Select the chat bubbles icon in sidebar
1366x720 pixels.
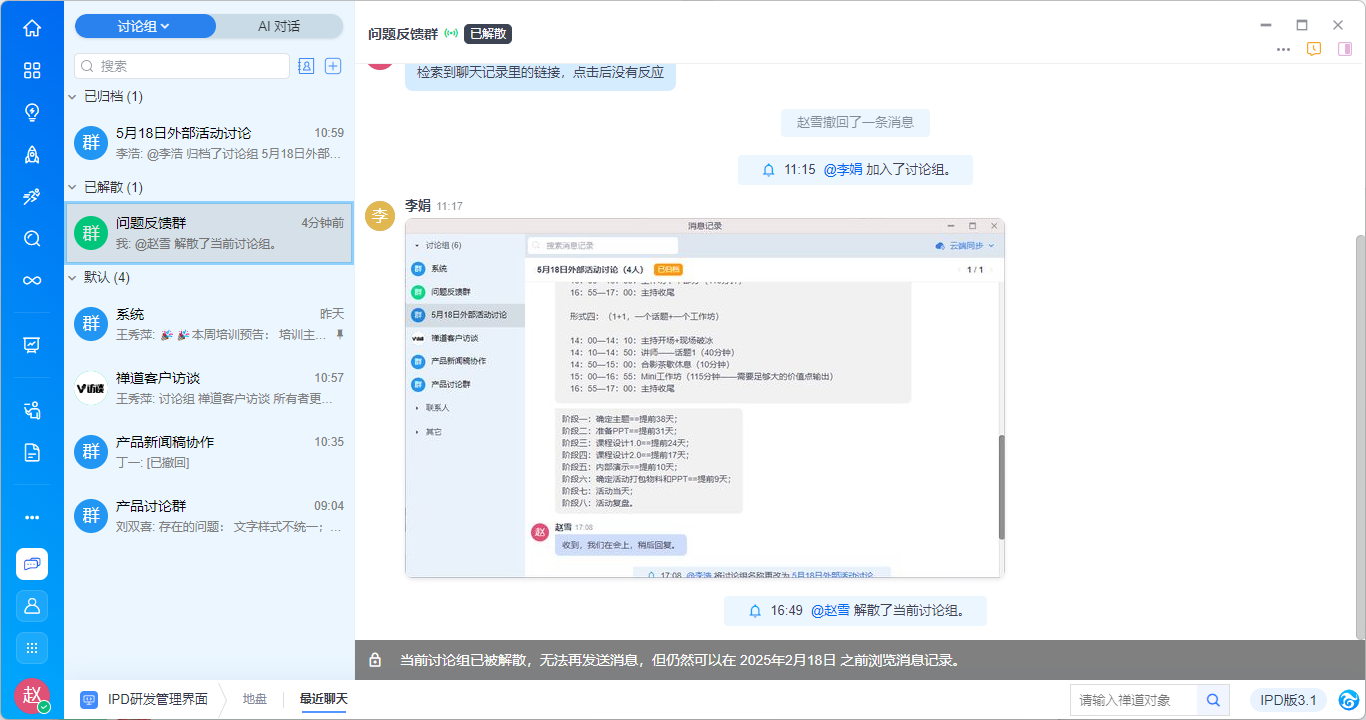point(32,564)
